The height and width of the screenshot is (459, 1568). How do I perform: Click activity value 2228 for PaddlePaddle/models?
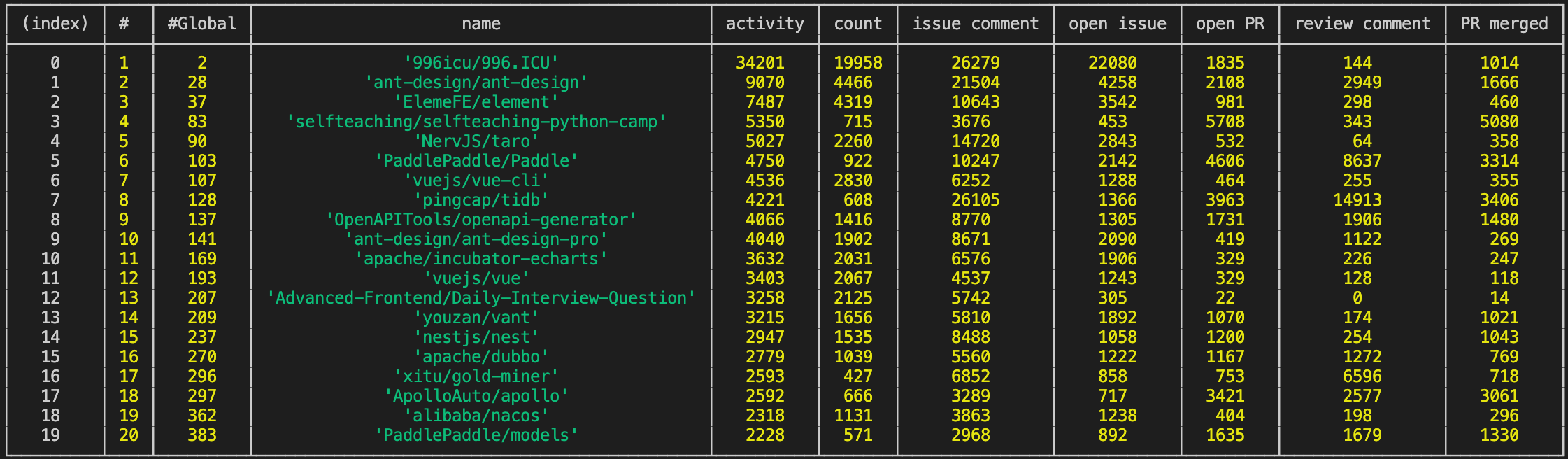pos(764,435)
